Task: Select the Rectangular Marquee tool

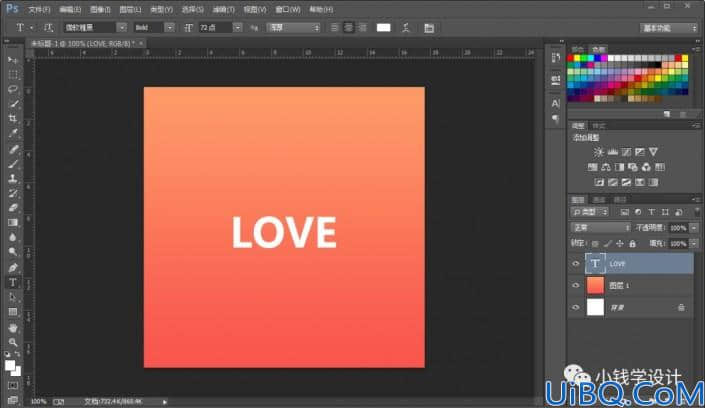Action: coord(13,75)
